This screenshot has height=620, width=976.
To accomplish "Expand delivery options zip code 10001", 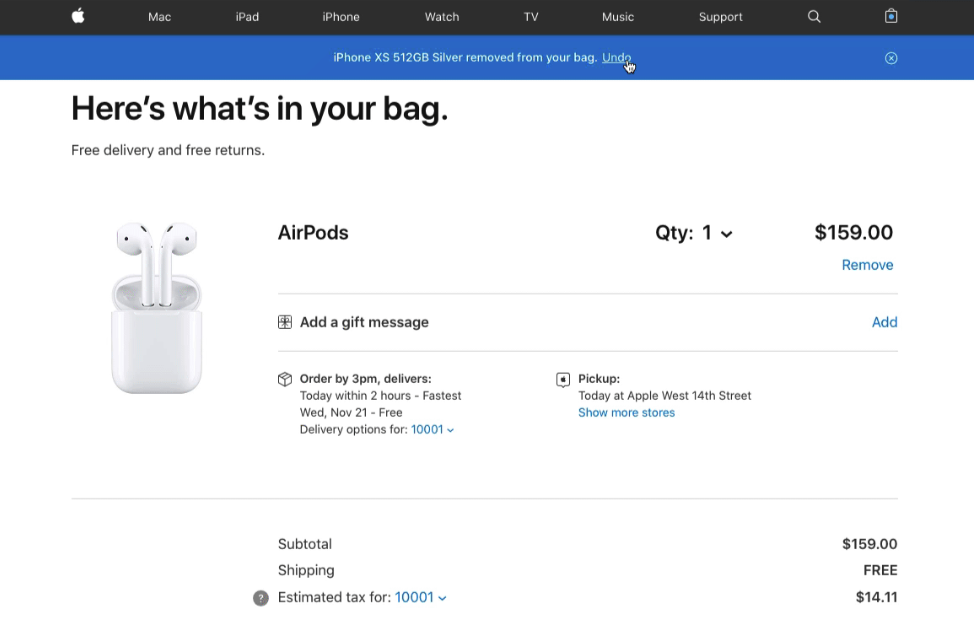I will pyautogui.click(x=432, y=430).
